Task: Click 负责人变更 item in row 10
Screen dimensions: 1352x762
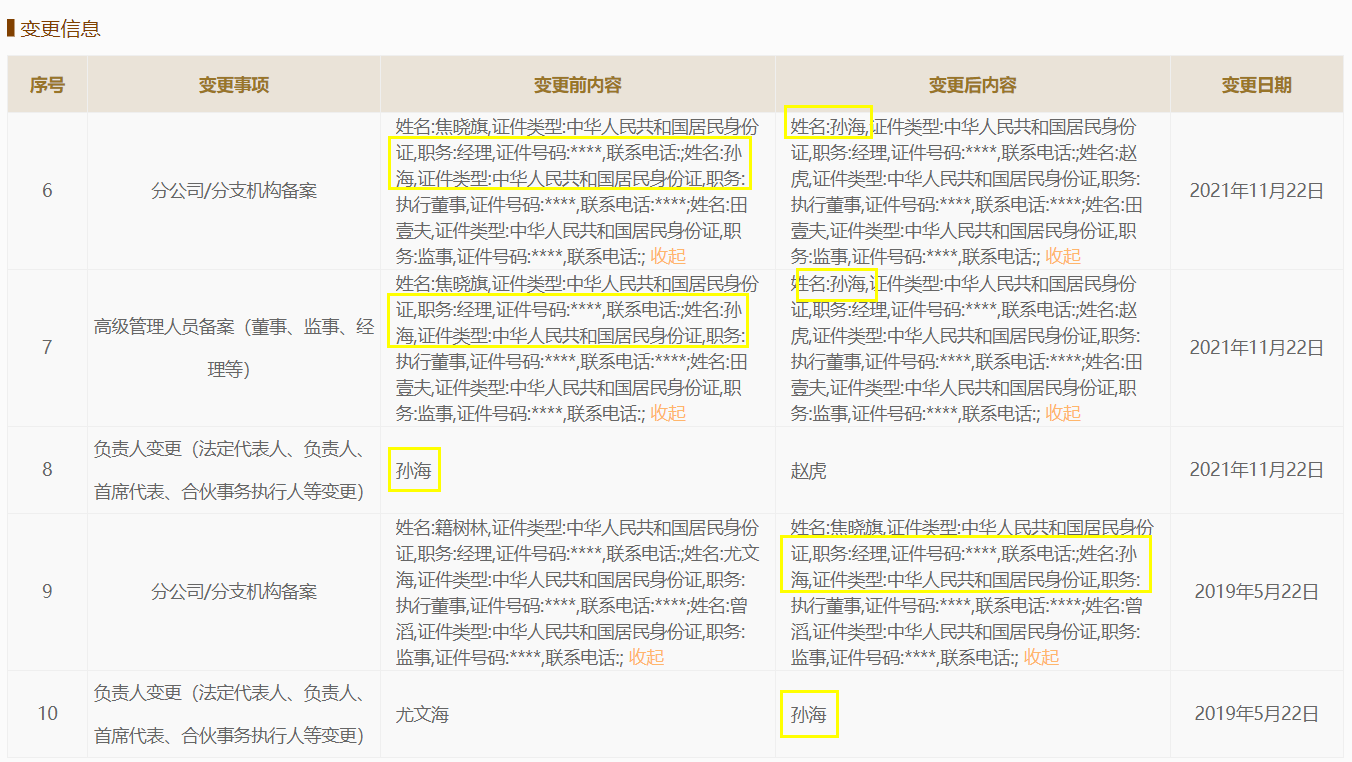Action: point(234,713)
